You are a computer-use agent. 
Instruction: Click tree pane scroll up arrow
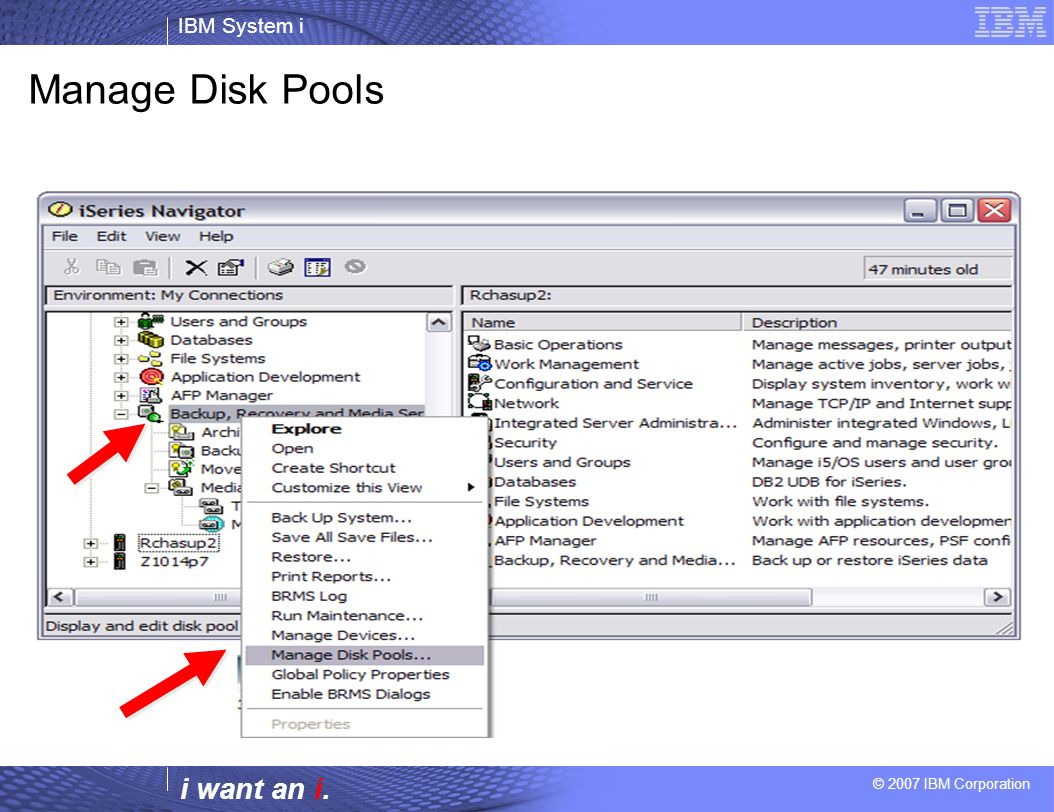point(438,323)
